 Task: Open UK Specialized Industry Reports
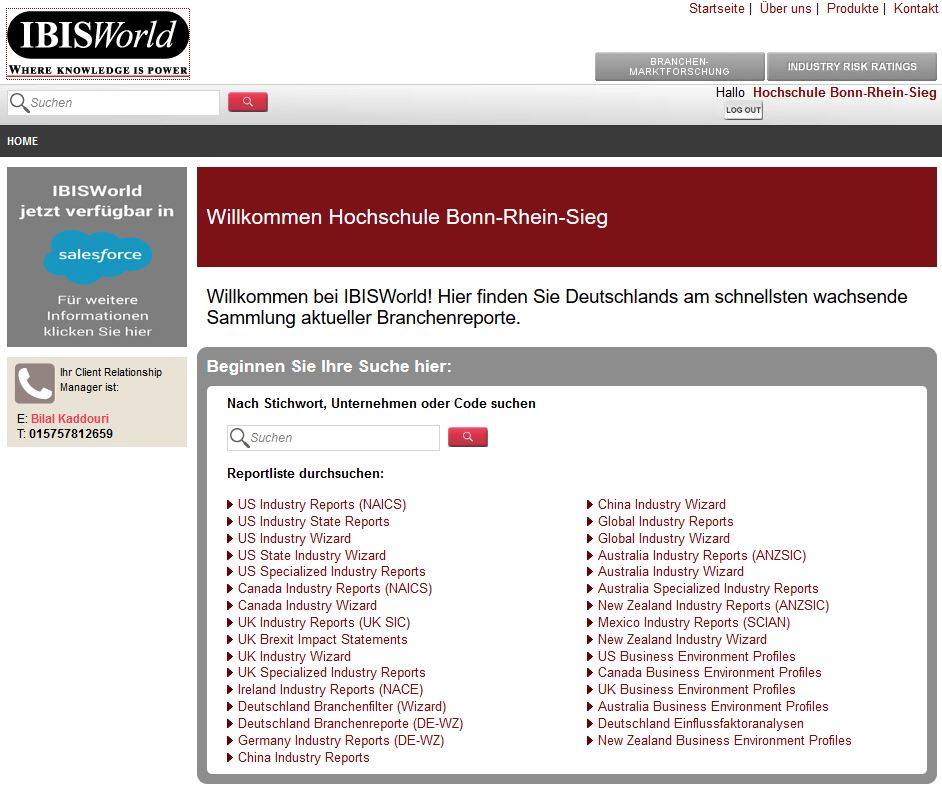332,672
